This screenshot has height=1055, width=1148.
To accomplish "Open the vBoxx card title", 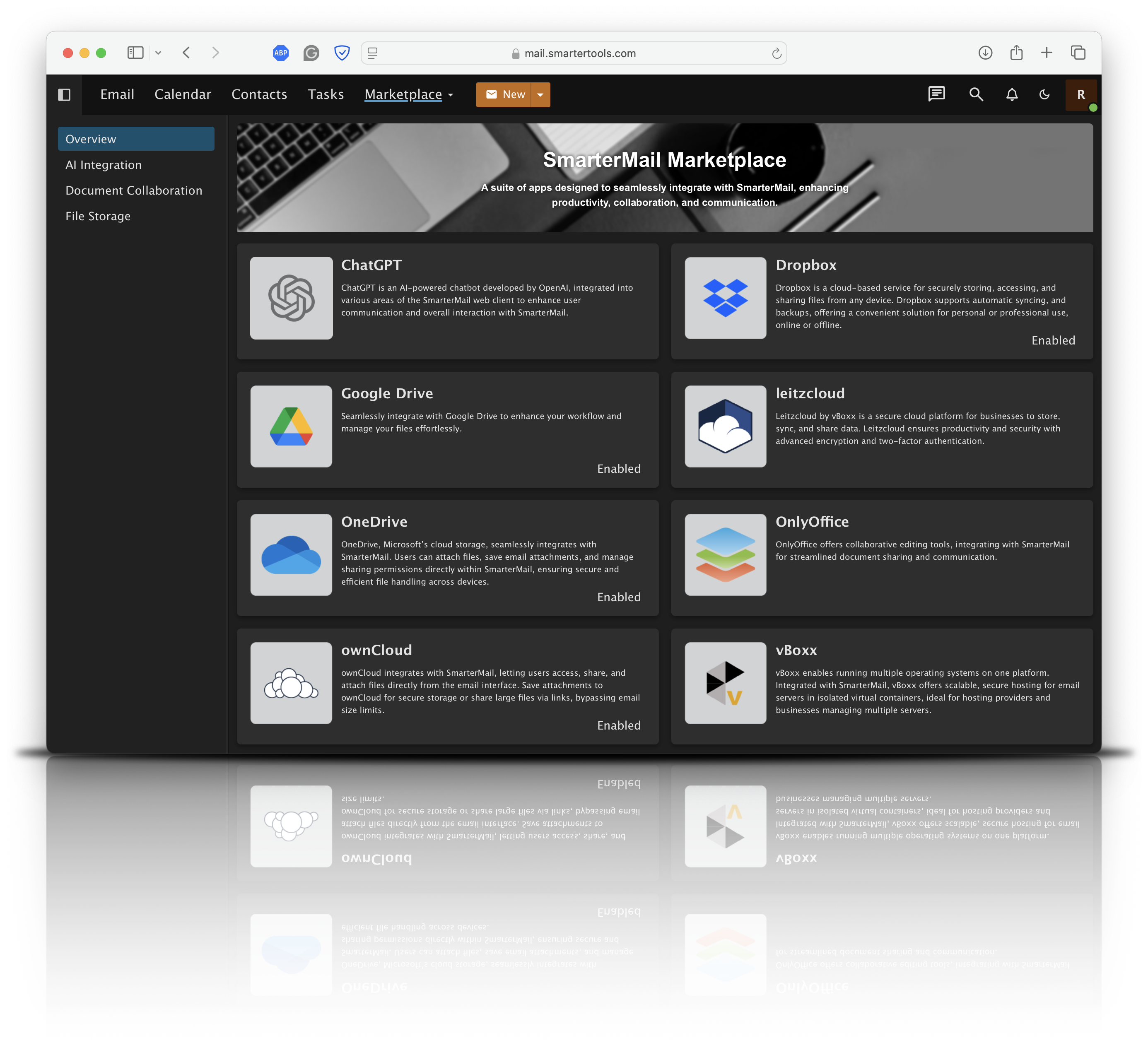I will click(x=796, y=650).
